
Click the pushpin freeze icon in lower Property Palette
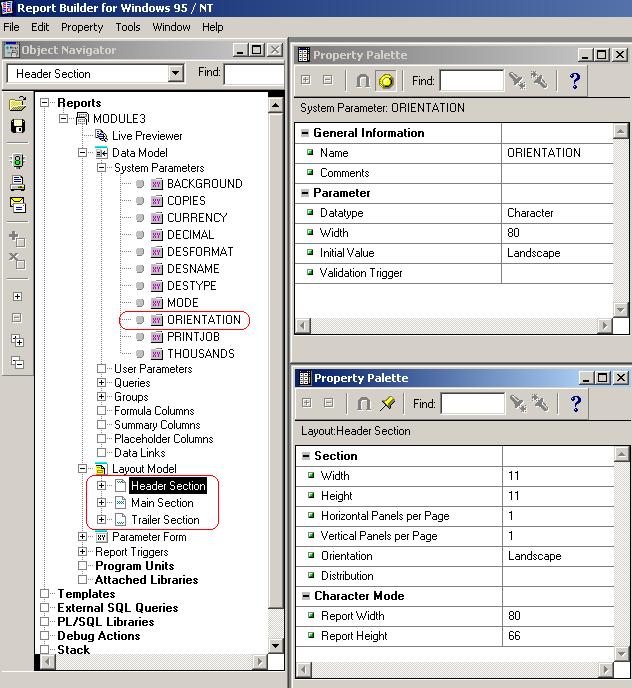(x=387, y=404)
